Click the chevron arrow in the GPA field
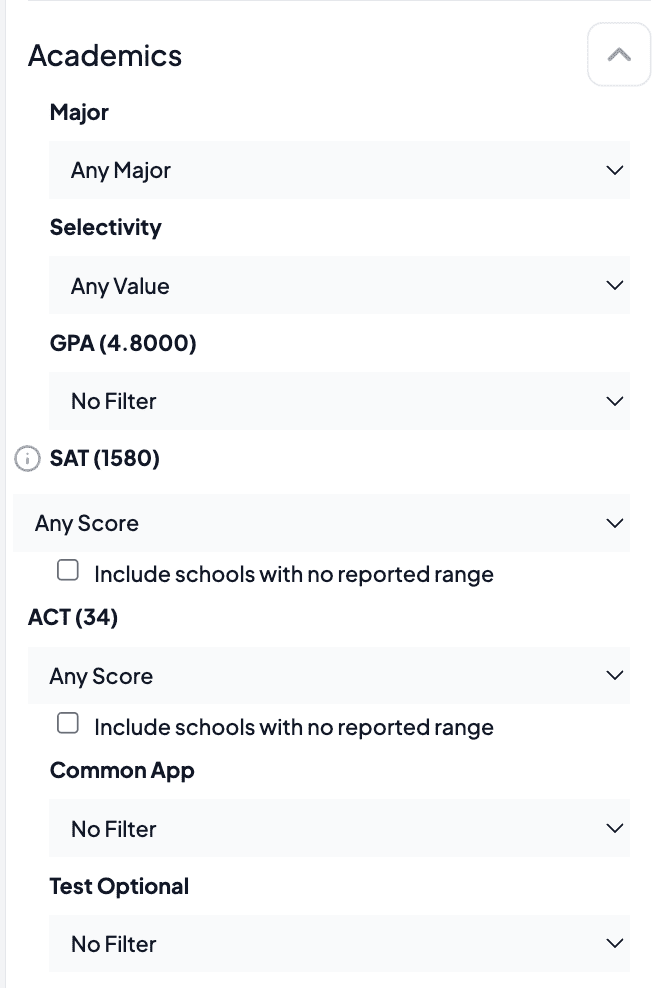The height and width of the screenshot is (988, 664). pos(614,401)
